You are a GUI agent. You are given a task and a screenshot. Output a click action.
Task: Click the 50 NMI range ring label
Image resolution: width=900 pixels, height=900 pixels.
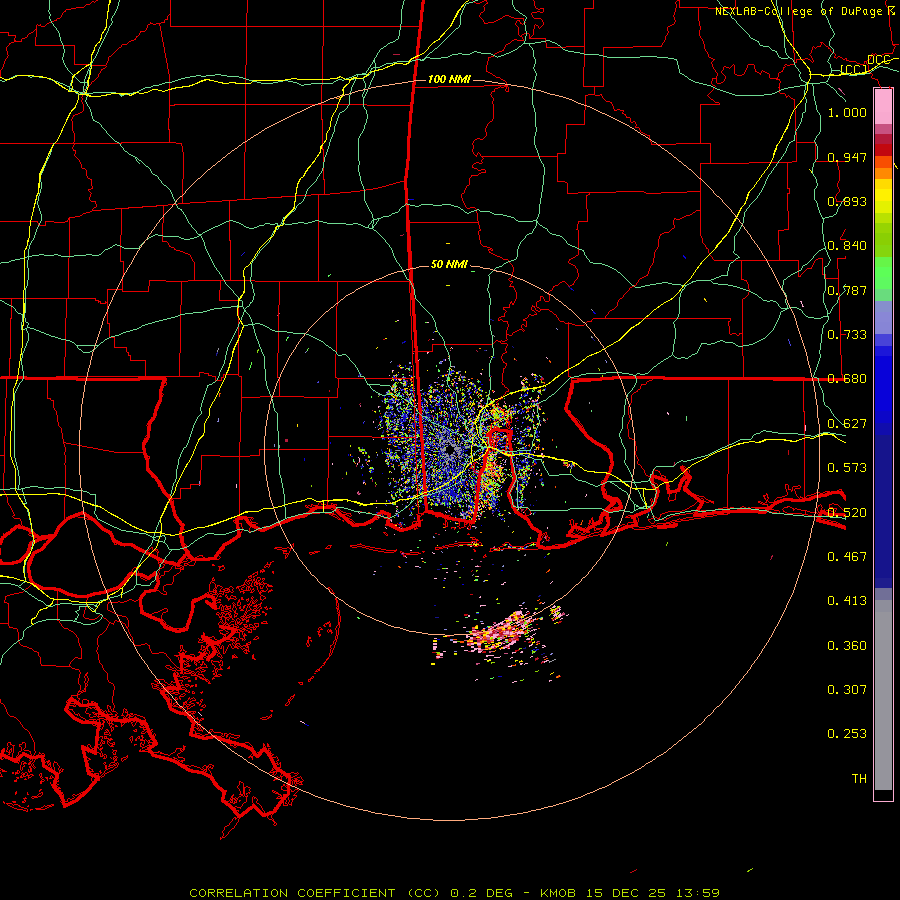coord(449,265)
